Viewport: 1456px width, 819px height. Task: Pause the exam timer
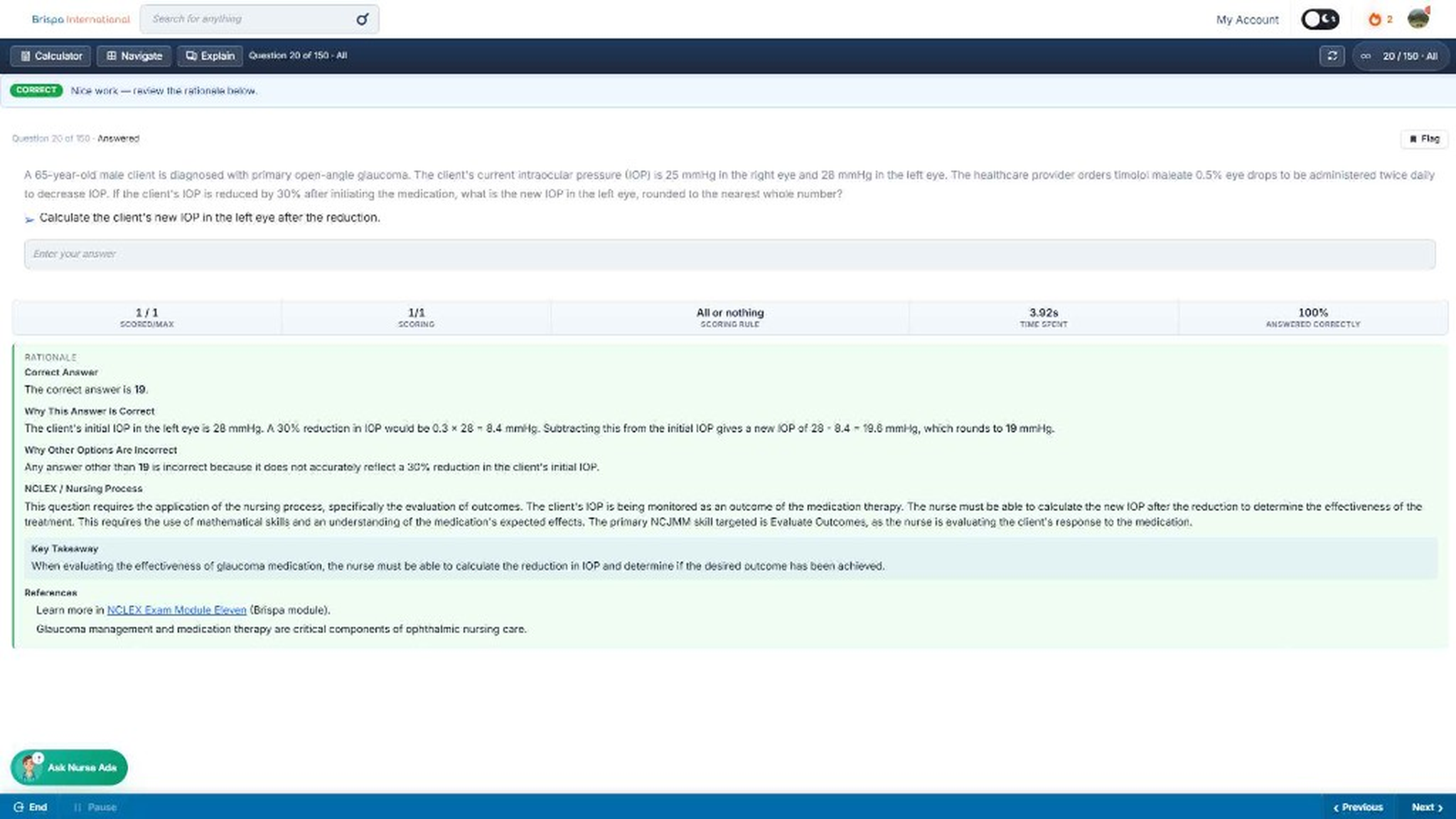pos(95,807)
